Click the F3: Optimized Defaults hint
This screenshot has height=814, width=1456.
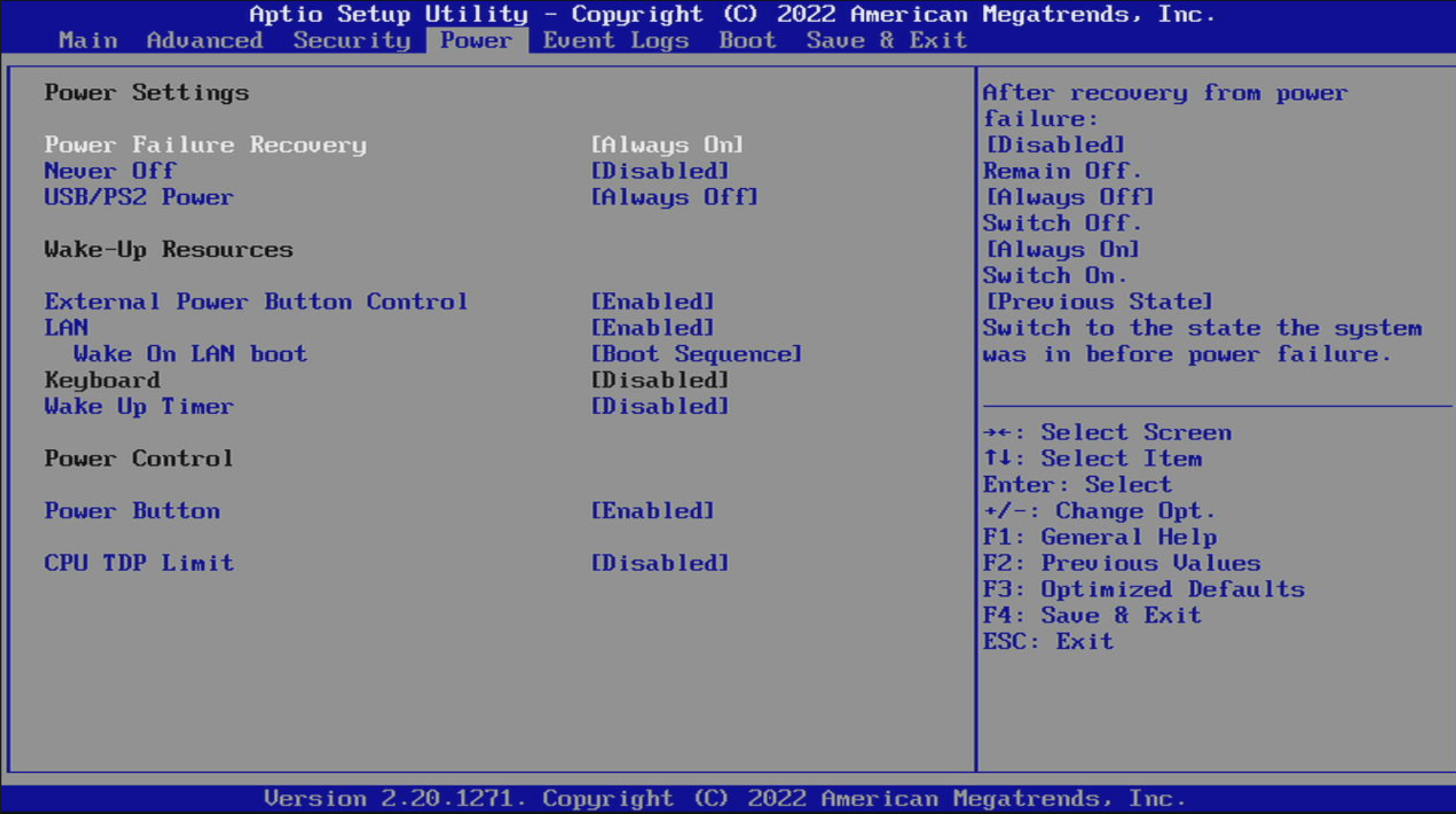click(1144, 589)
